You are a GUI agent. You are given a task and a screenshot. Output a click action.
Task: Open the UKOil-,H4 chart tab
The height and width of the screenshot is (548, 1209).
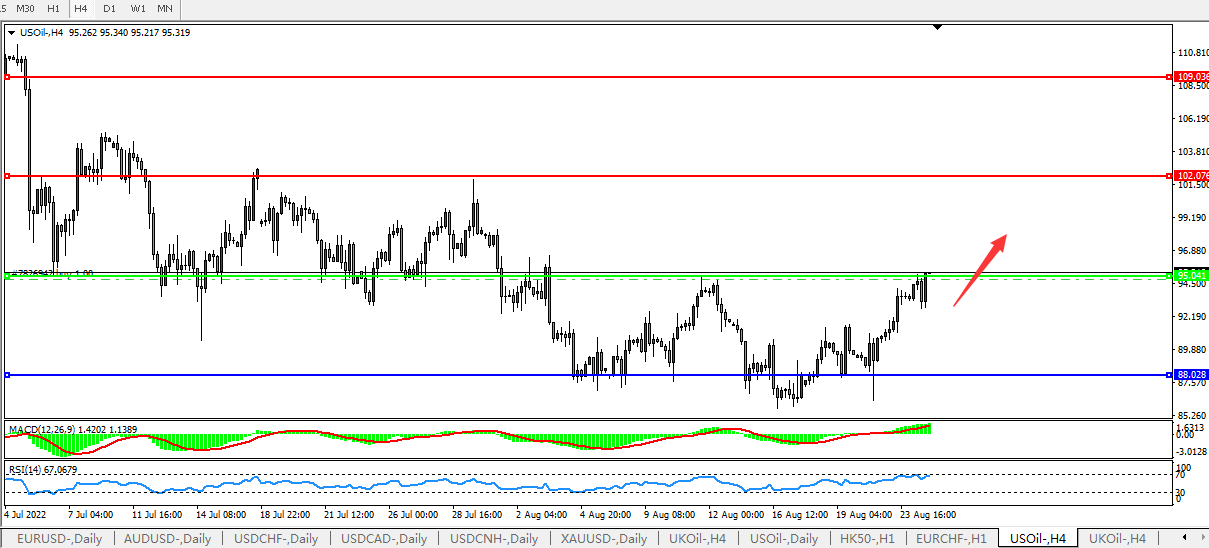1116,538
